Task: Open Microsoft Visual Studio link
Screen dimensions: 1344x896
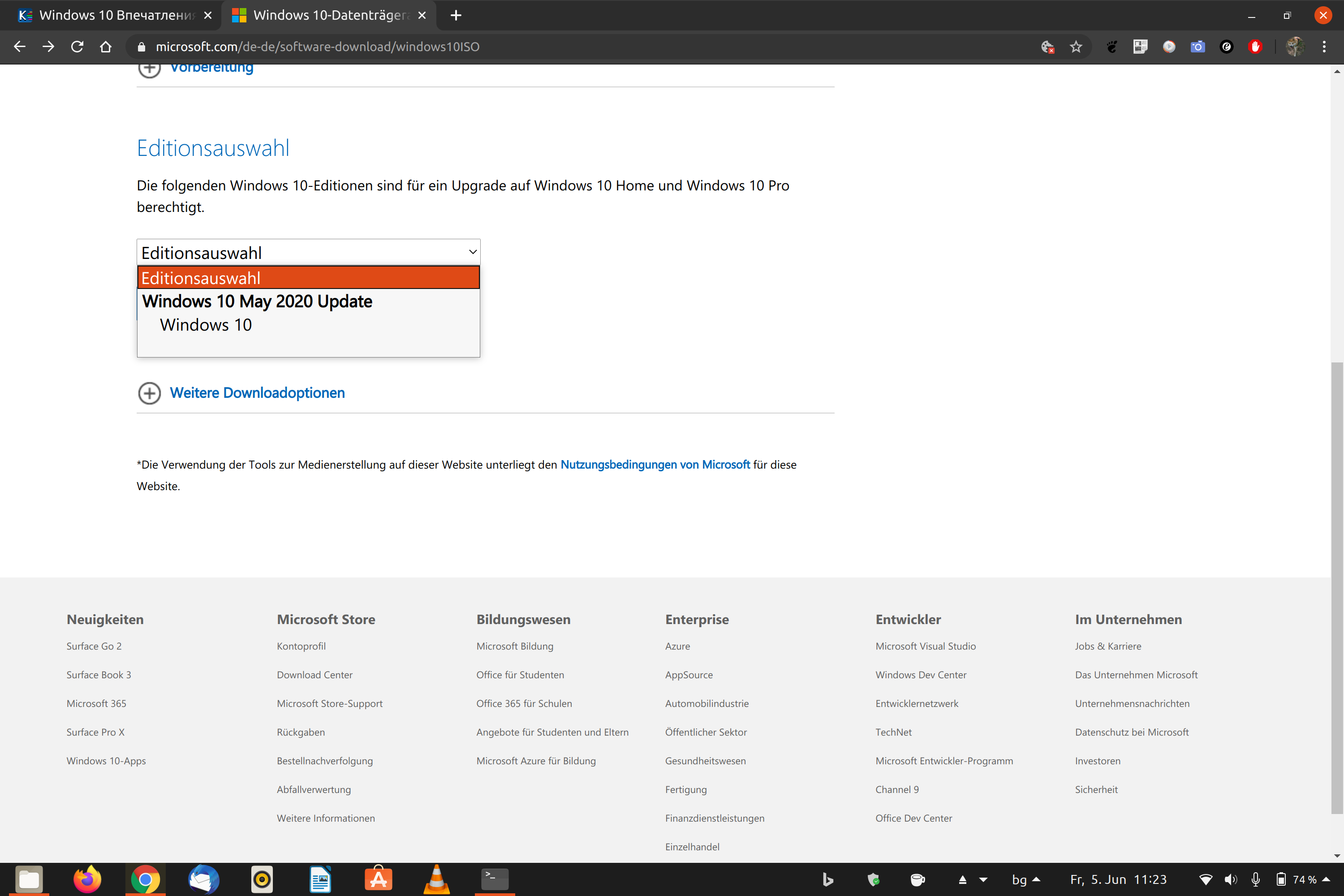Action: tap(925, 646)
